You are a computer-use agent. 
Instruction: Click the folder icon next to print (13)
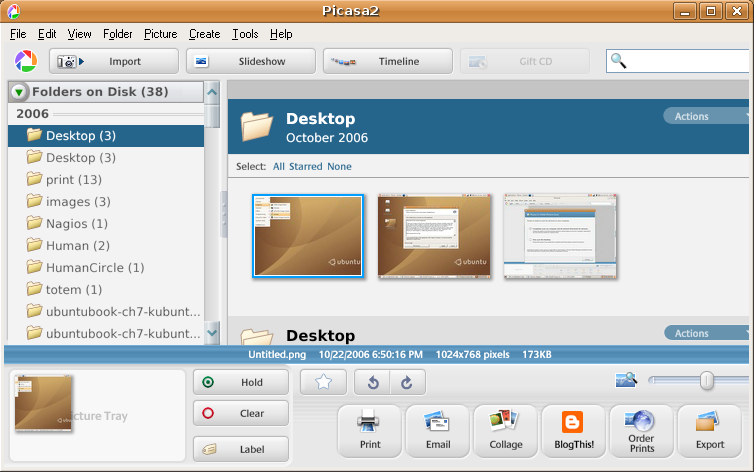[x=34, y=179]
